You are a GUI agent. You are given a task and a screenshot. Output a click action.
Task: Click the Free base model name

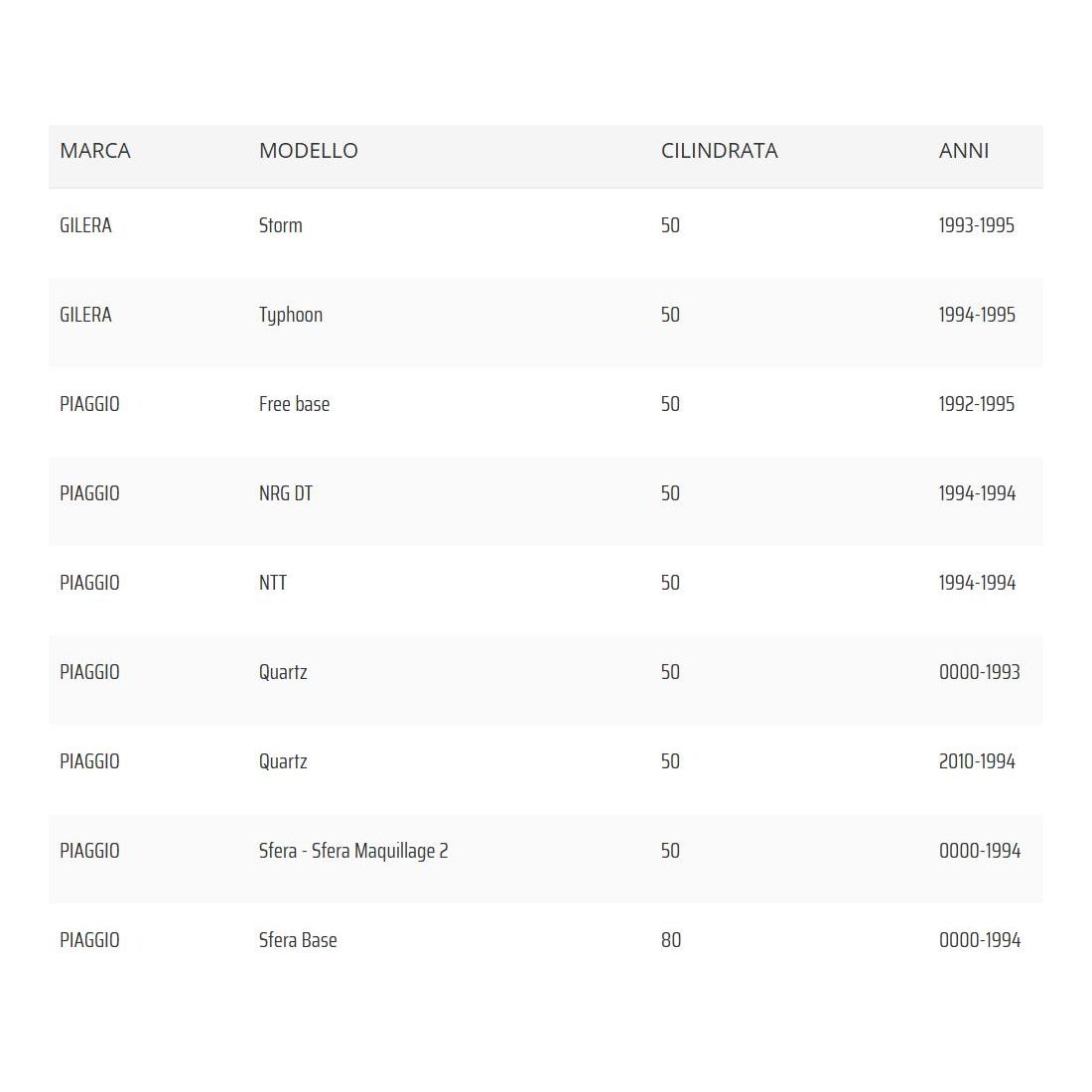294,404
